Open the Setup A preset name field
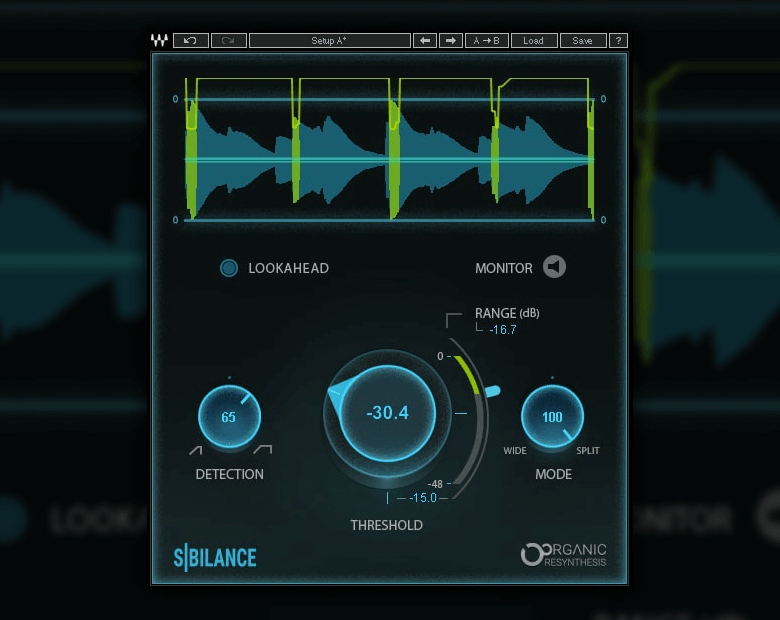 point(329,40)
